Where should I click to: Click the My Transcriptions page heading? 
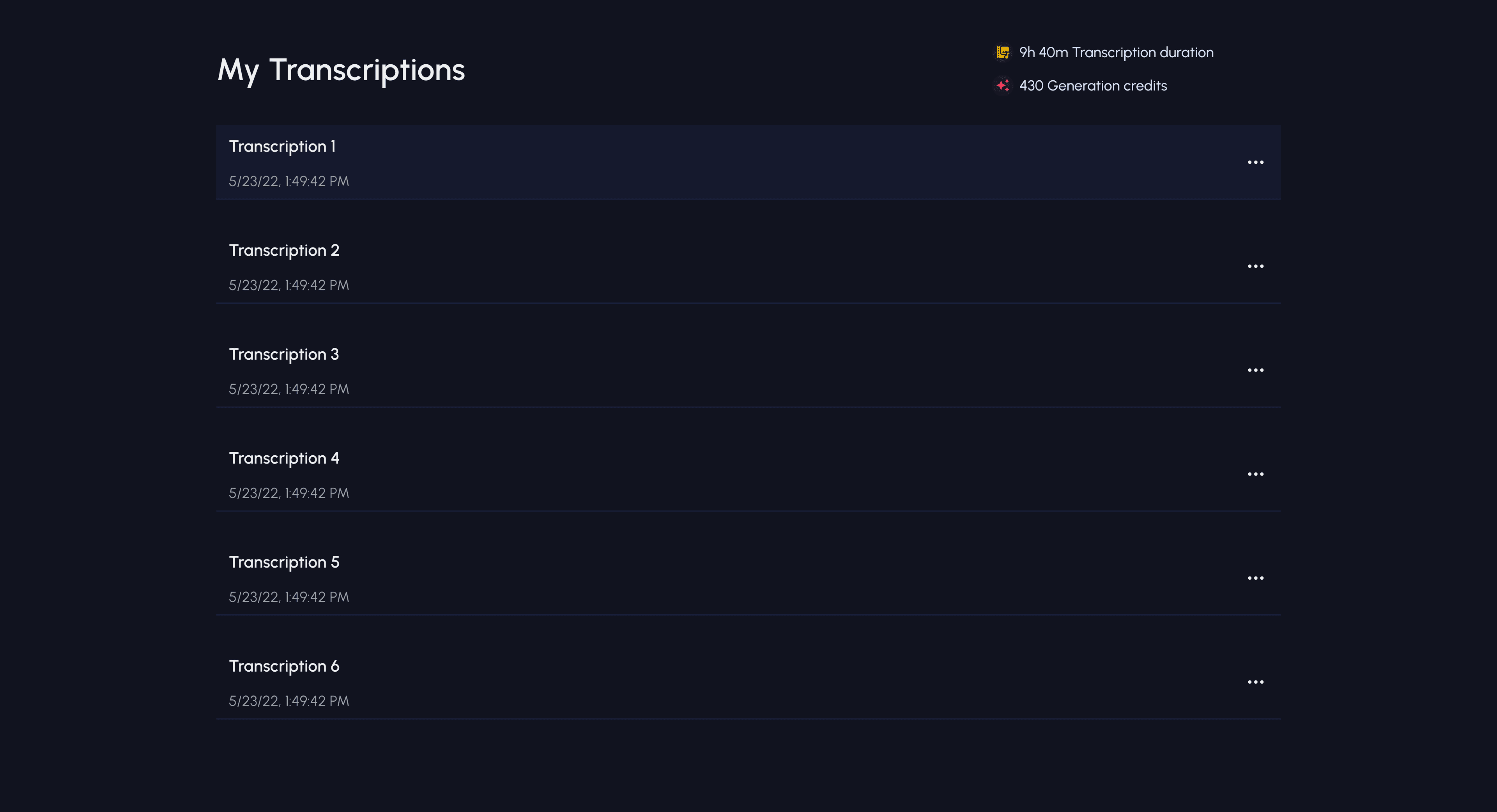pyautogui.click(x=341, y=70)
